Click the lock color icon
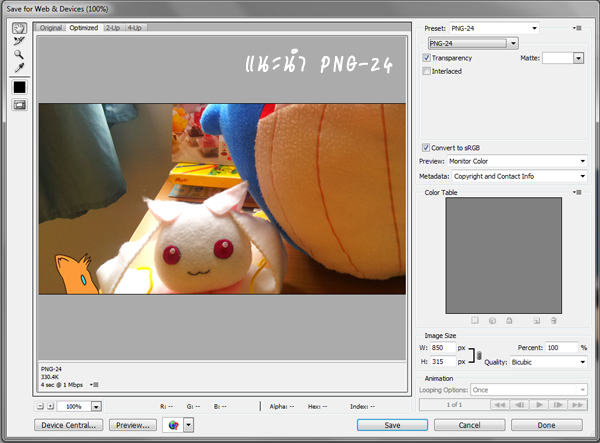Viewport: 600px width, 443px height. pos(509,321)
